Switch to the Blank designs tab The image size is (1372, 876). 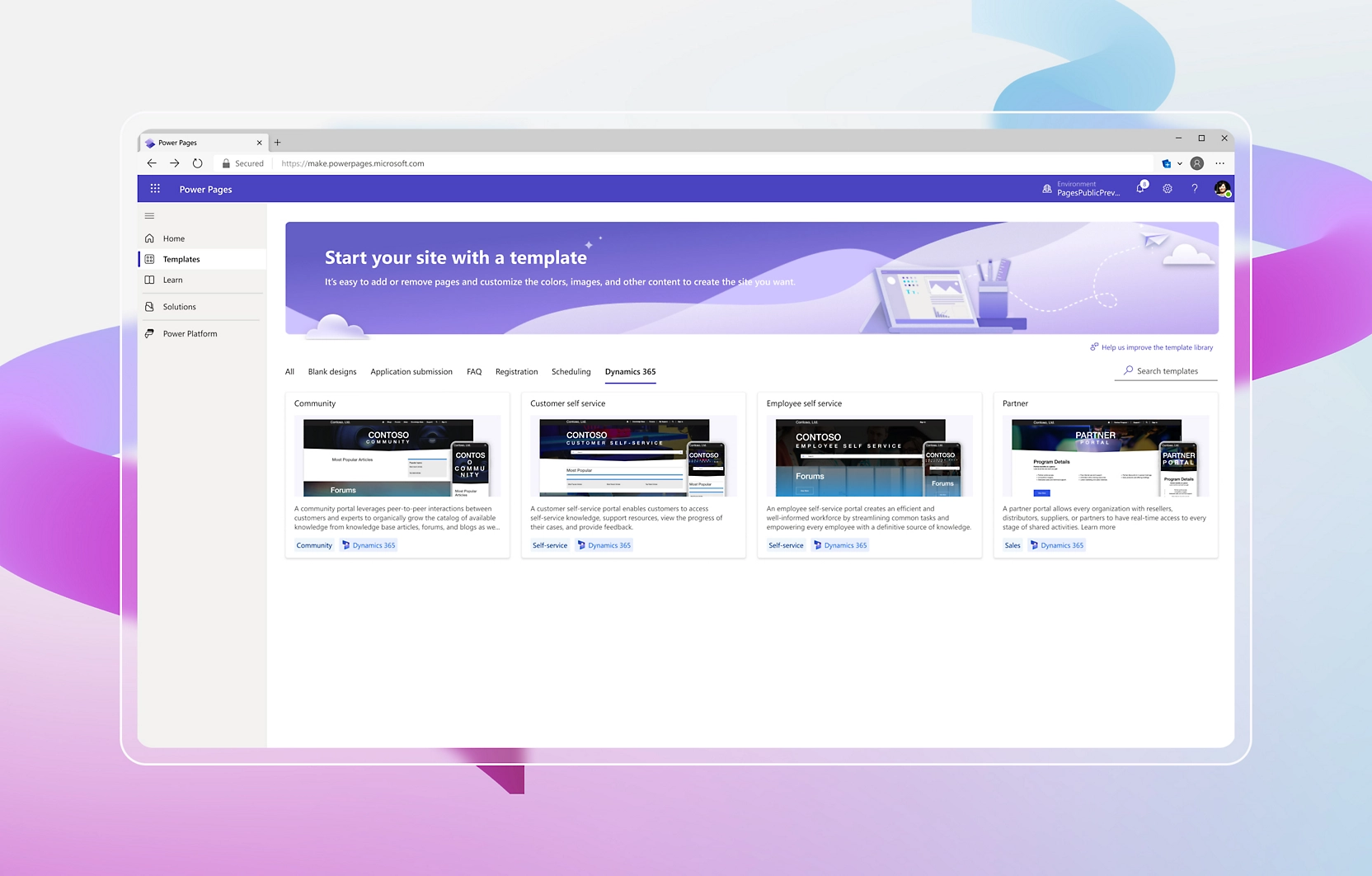(332, 372)
